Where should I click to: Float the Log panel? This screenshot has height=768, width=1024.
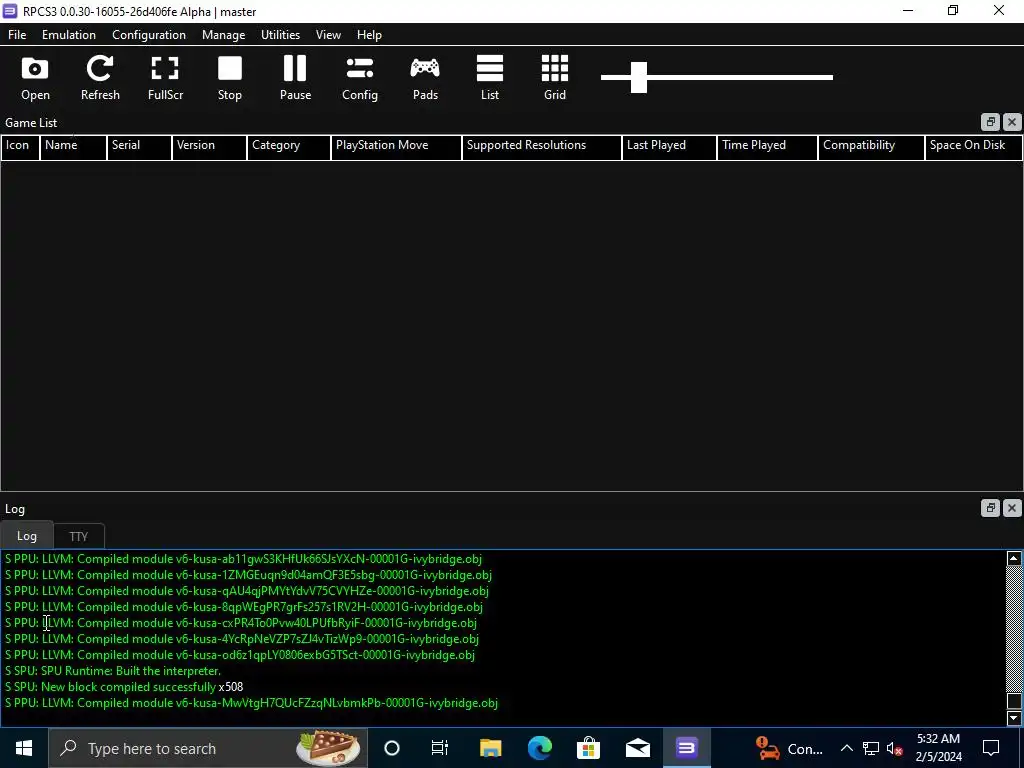pyautogui.click(x=990, y=508)
